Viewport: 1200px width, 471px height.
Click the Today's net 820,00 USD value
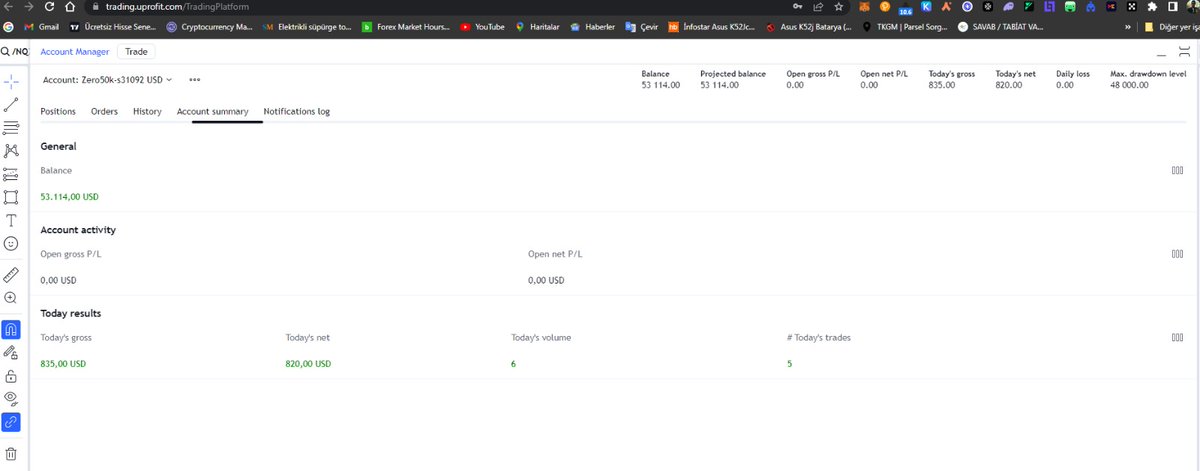(x=308, y=364)
